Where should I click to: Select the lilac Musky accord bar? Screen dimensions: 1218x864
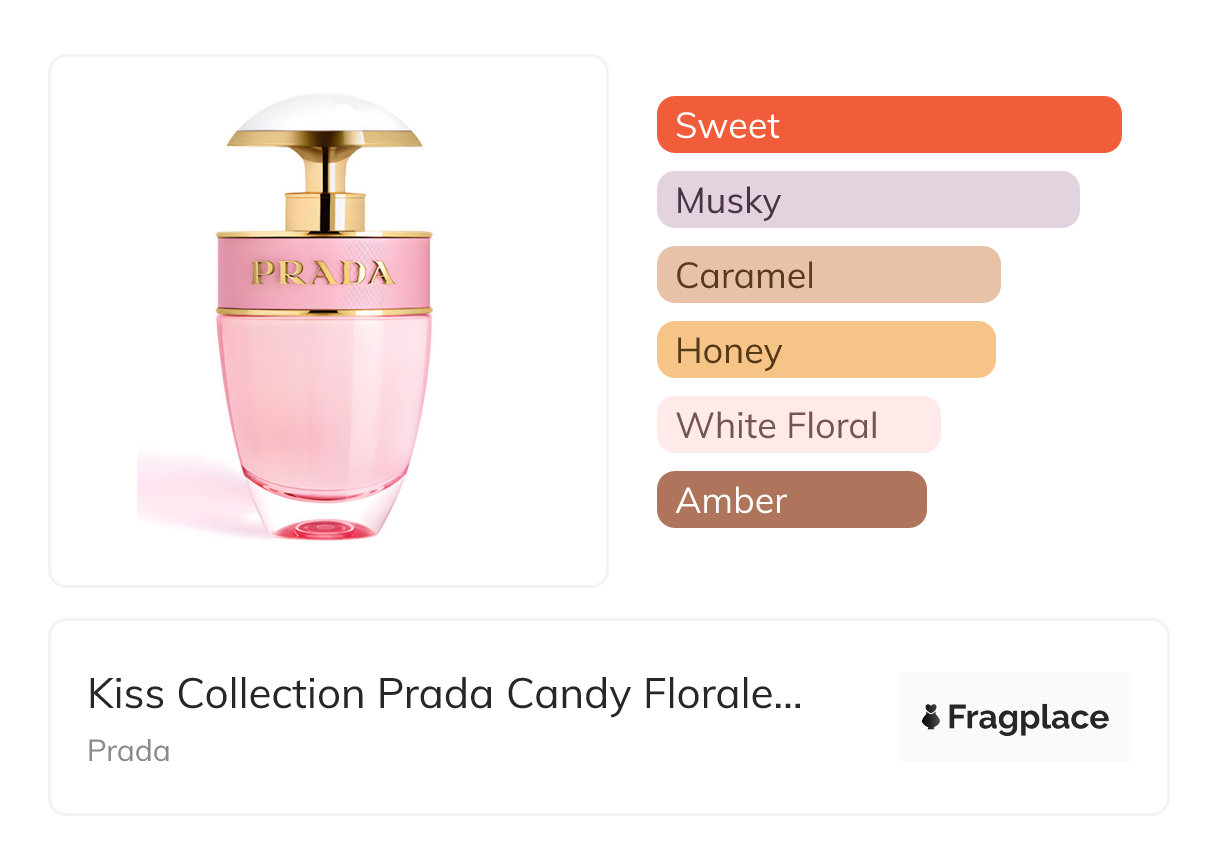coord(868,200)
